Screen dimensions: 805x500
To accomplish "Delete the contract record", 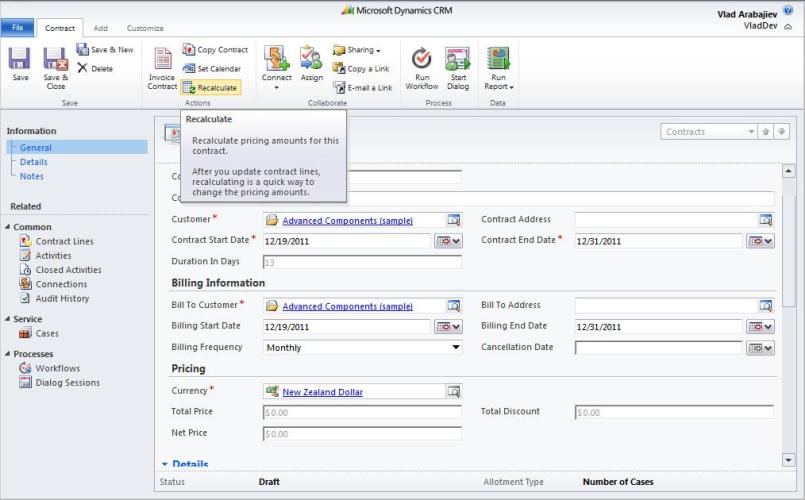I will tap(95, 68).
